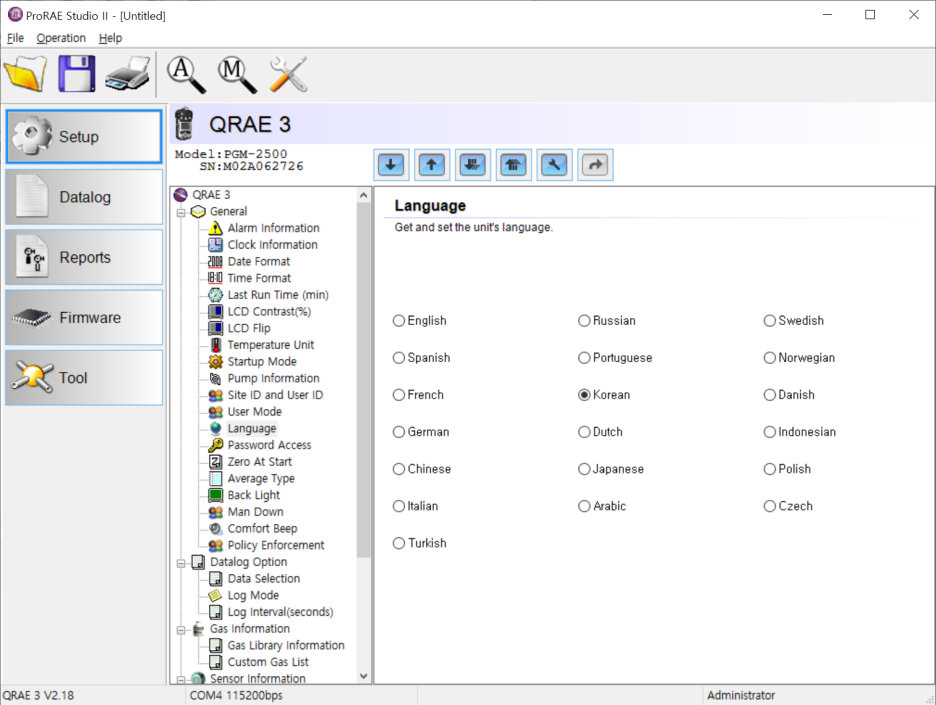Screen dimensions: 936x705
Task: Select English language option
Action: click(420, 321)
